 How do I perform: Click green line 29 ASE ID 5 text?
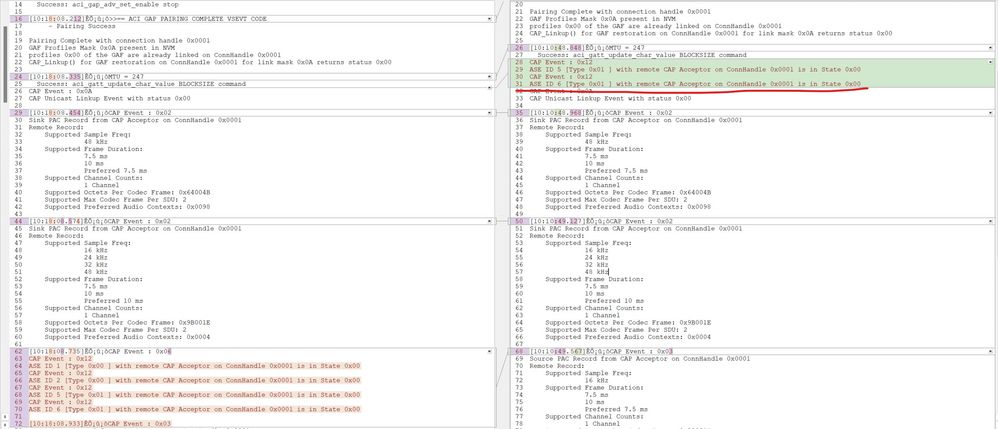point(695,69)
